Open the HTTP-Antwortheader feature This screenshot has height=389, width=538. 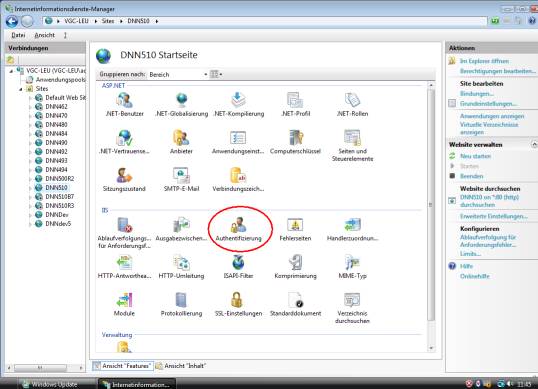coord(124,267)
